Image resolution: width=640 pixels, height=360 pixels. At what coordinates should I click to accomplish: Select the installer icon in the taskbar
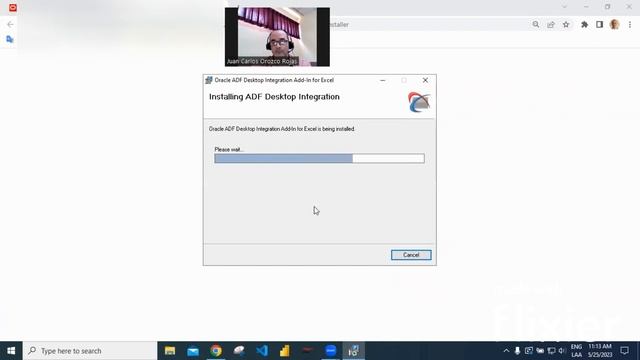coord(353,351)
